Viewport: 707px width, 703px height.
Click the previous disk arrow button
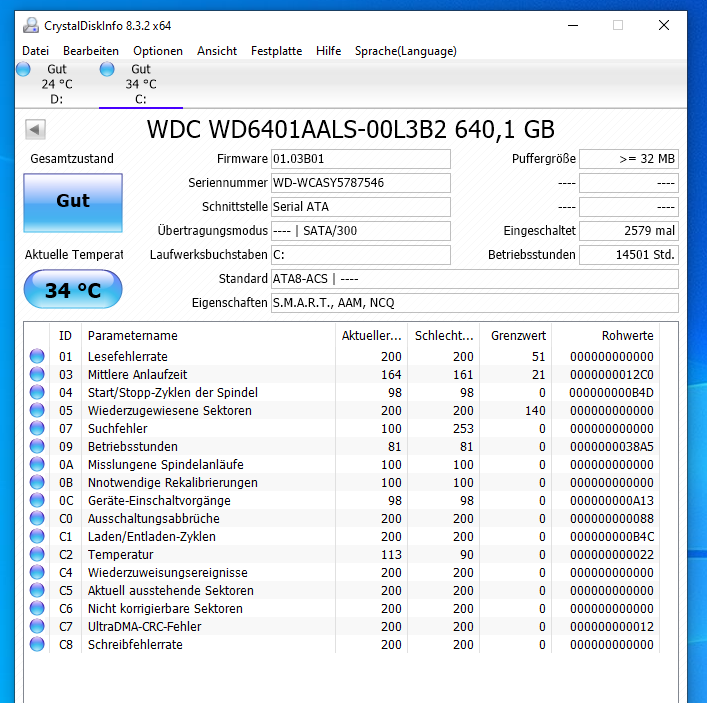click(x=35, y=130)
